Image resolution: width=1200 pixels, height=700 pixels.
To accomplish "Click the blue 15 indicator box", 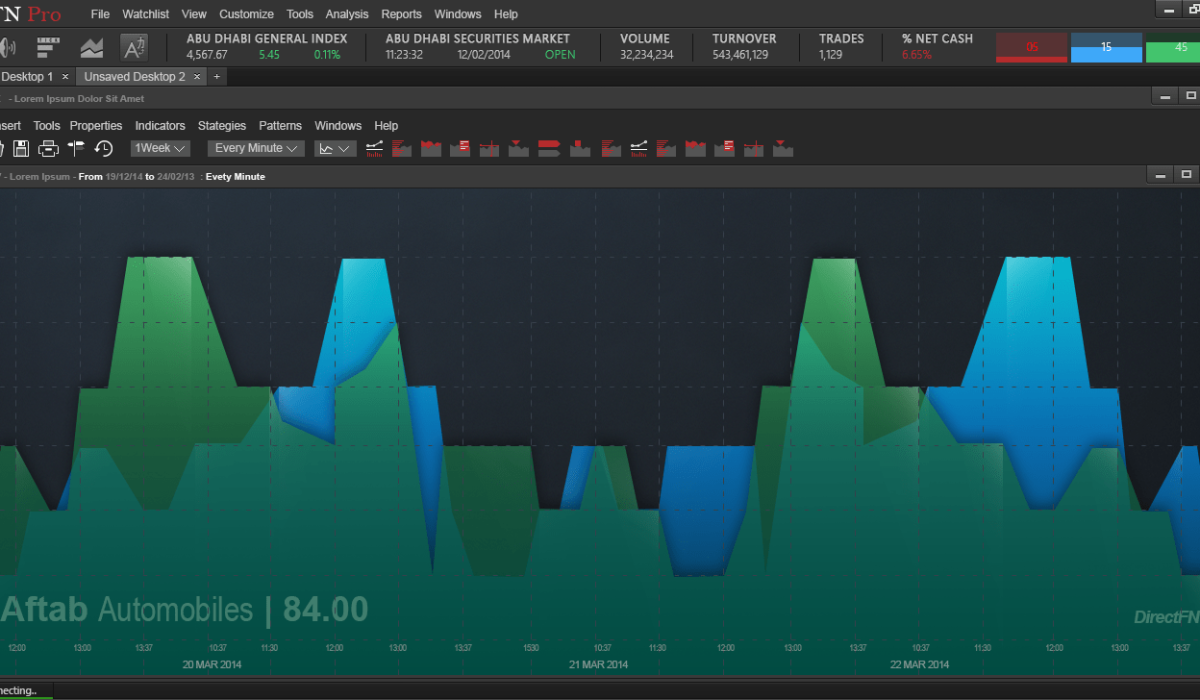I will (1106, 47).
